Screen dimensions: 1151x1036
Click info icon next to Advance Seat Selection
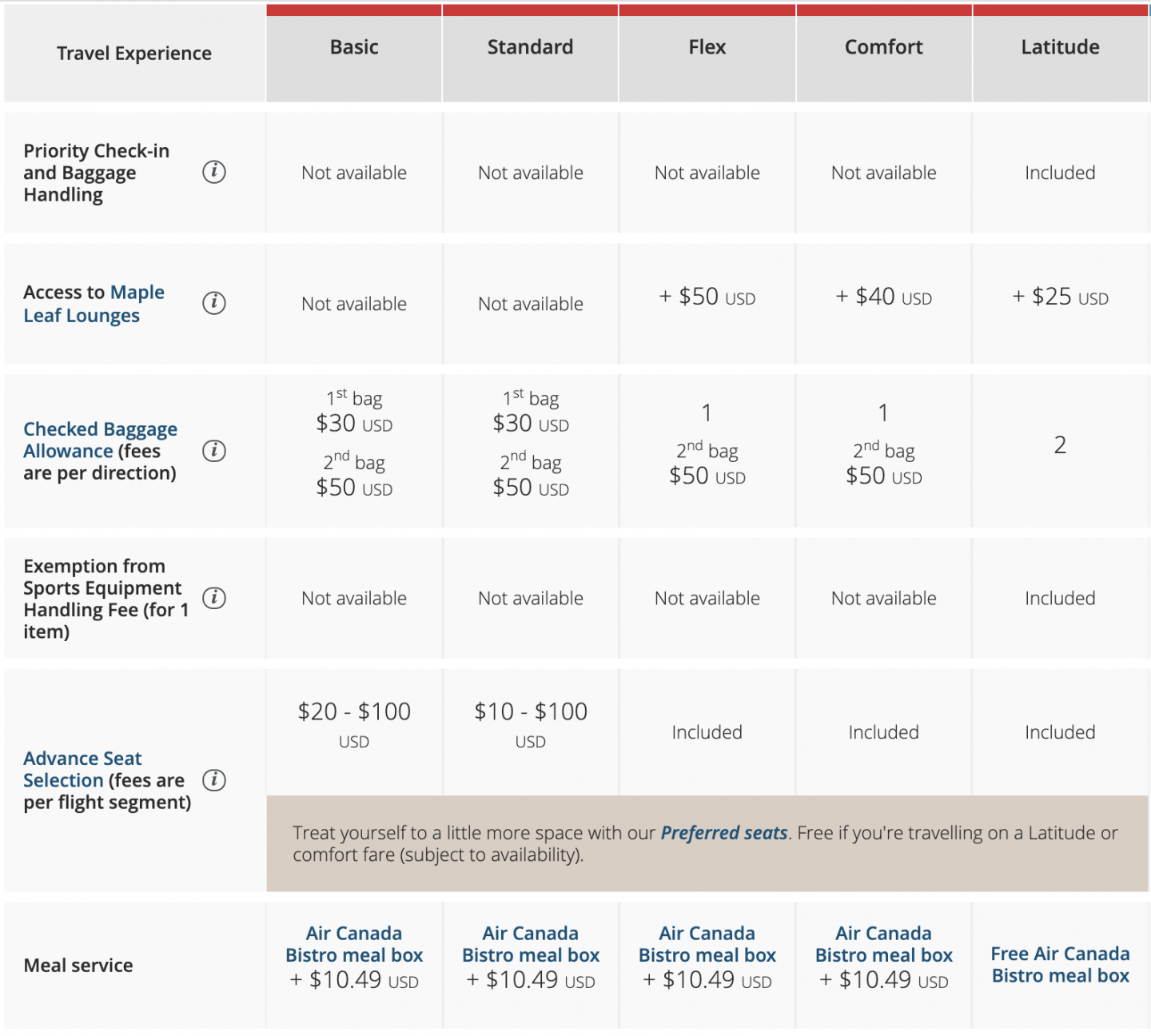(213, 780)
